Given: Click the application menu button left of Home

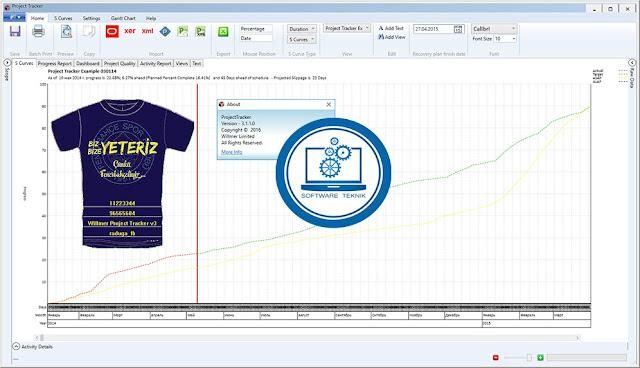Looking at the screenshot, I should tap(15, 18).
